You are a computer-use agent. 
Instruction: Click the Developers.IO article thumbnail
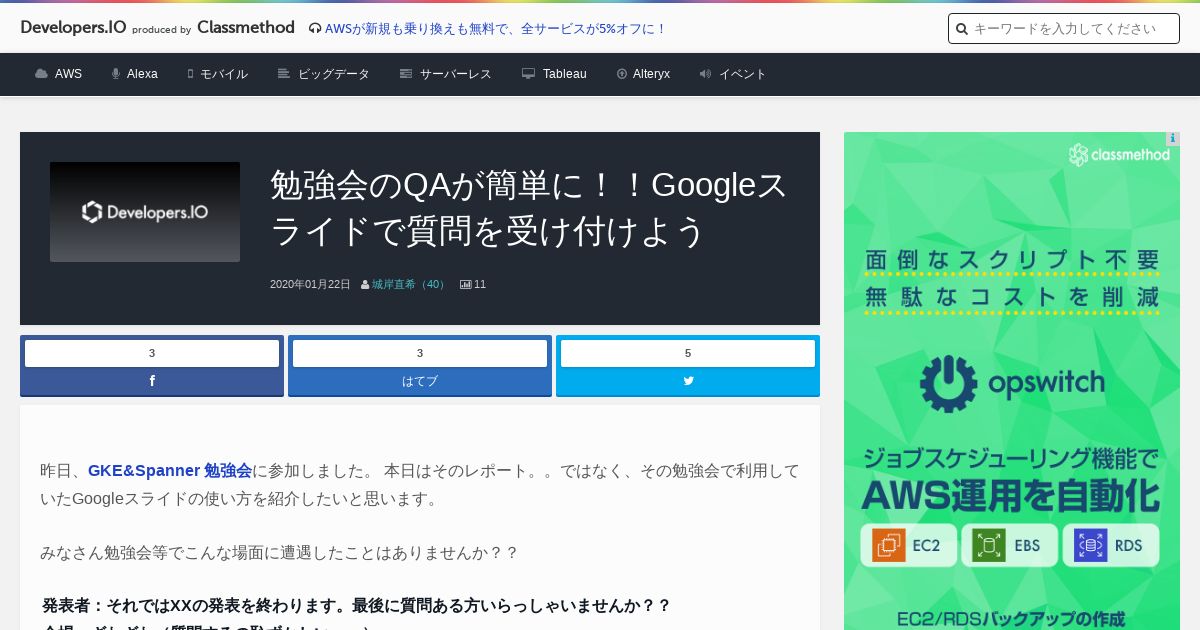coord(145,212)
